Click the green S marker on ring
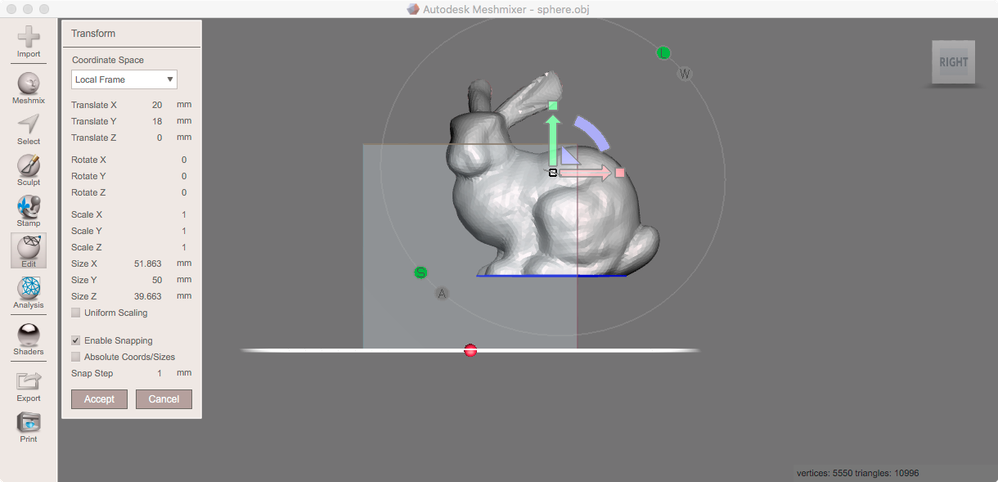998x482 pixels. click(420, 273)
